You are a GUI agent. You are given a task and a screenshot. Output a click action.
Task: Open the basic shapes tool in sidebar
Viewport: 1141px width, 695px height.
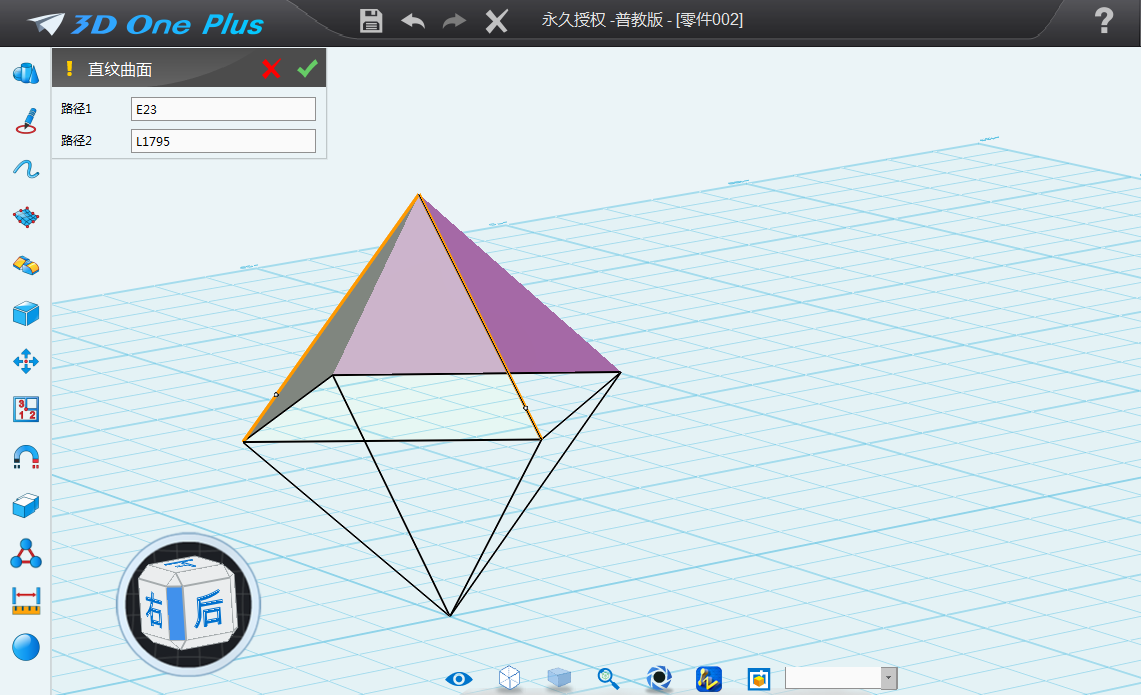click(25, 74)
